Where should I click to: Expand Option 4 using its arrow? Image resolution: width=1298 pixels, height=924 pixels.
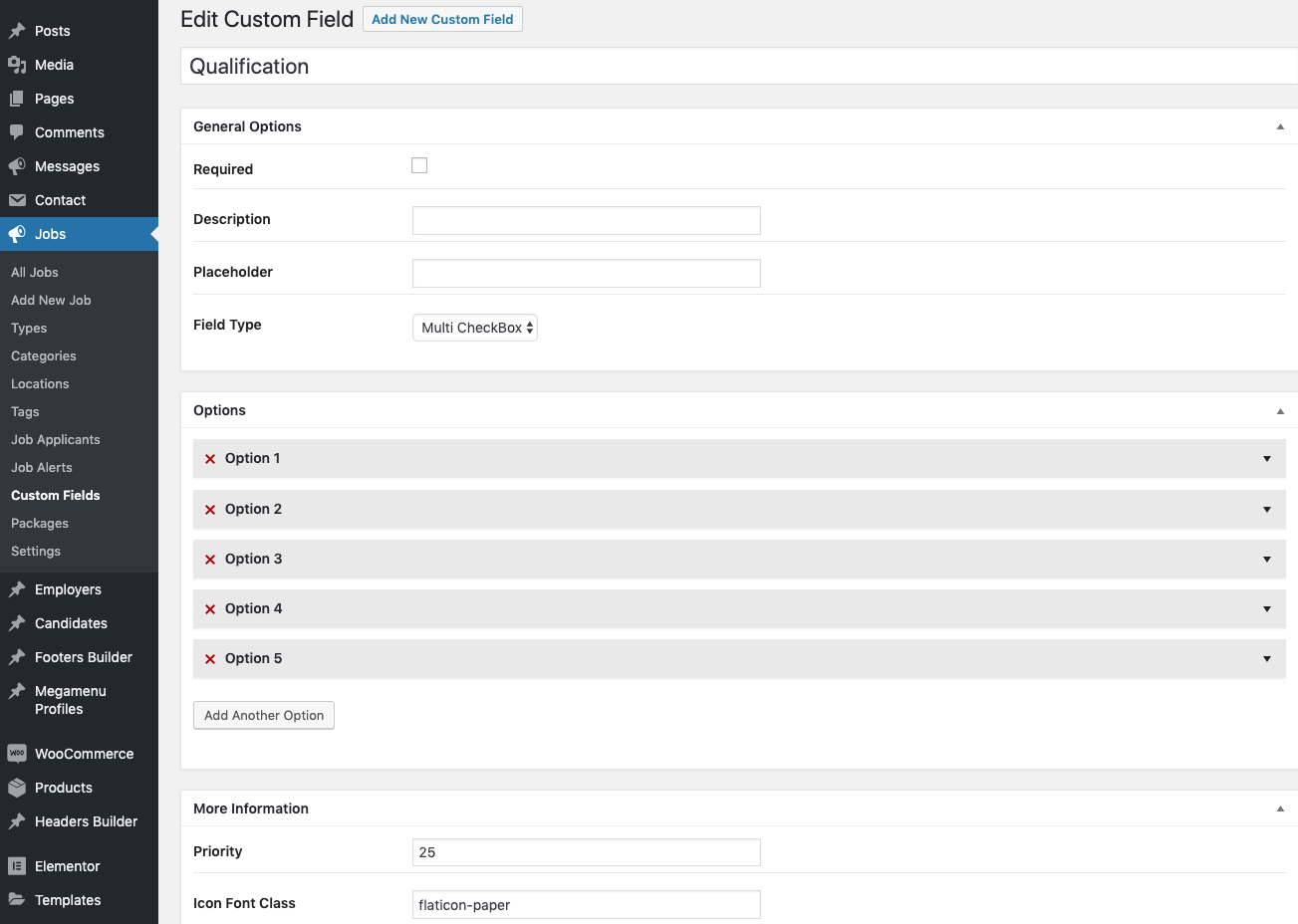click(1267, 609)
